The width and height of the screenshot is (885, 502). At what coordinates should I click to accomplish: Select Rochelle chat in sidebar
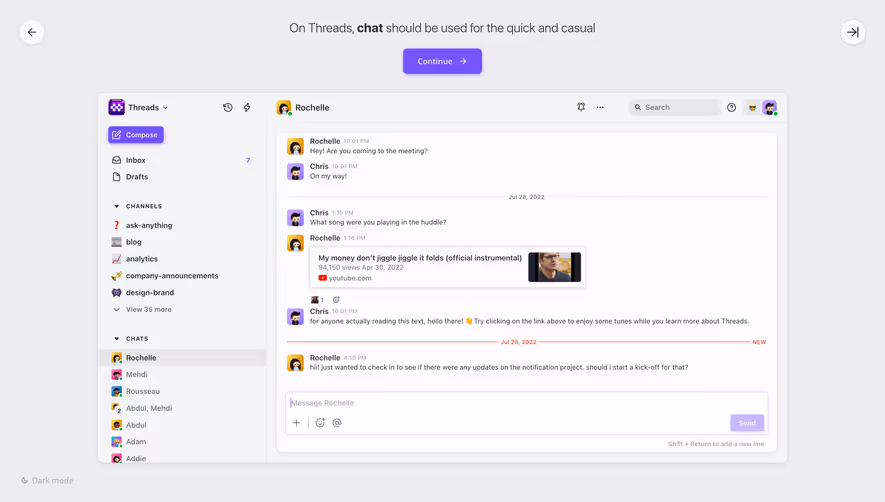[182, 357]
